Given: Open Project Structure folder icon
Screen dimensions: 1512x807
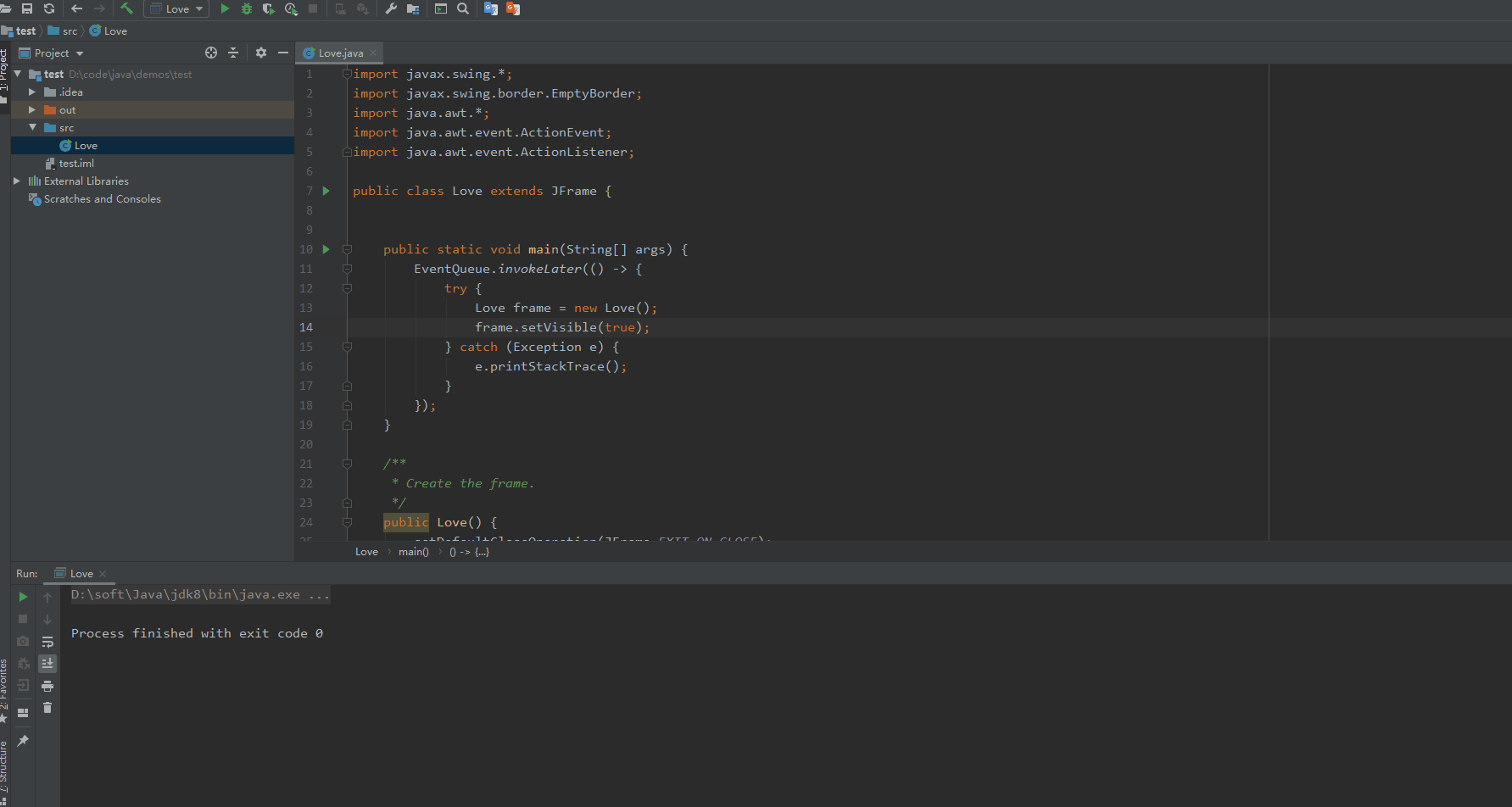Looking at the screenshot, I should [x=413, y=8].
